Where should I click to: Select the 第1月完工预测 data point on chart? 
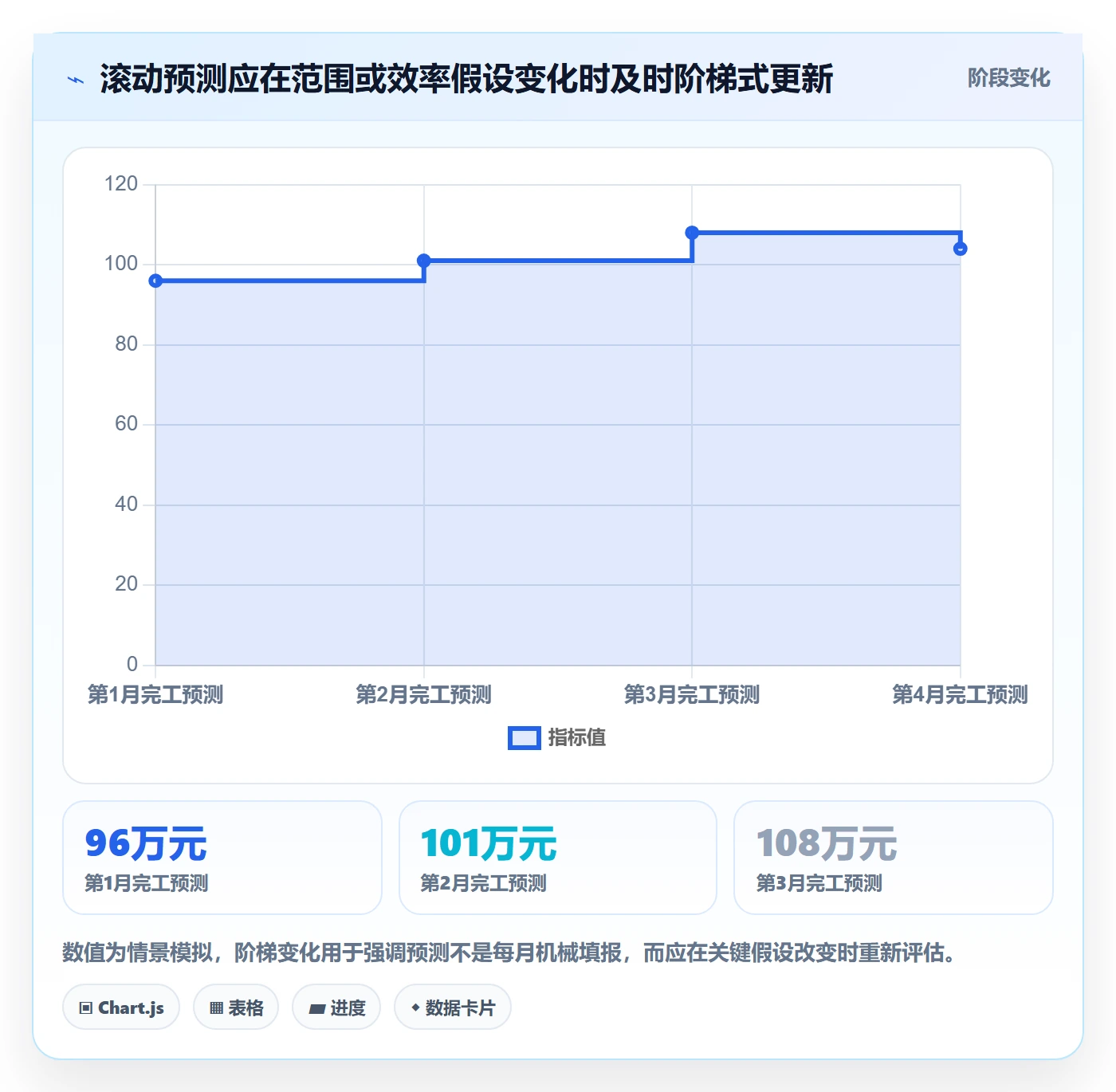coord(155,281)
